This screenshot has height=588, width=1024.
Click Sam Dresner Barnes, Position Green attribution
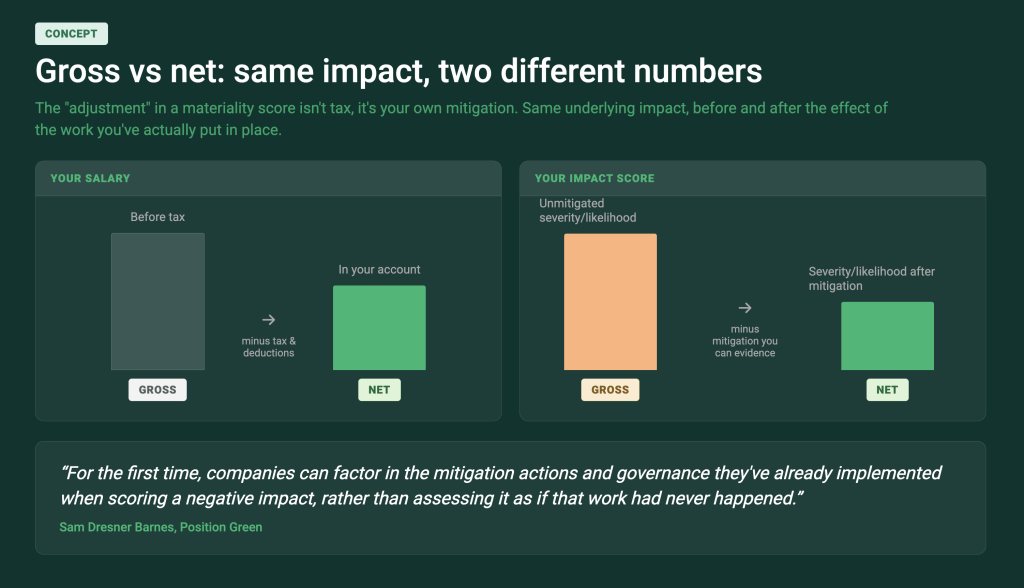[x=161, y=527]
